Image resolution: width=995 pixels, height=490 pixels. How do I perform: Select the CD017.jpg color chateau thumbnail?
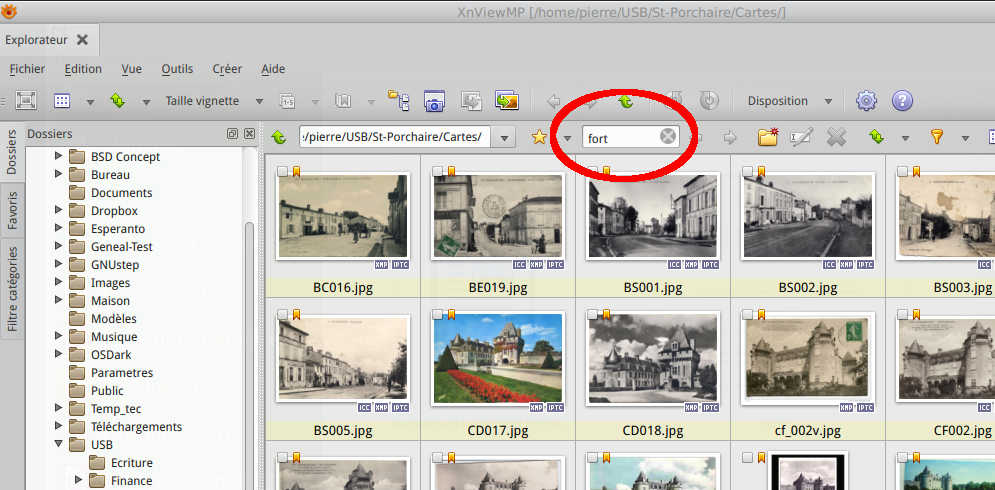[498, 358]
